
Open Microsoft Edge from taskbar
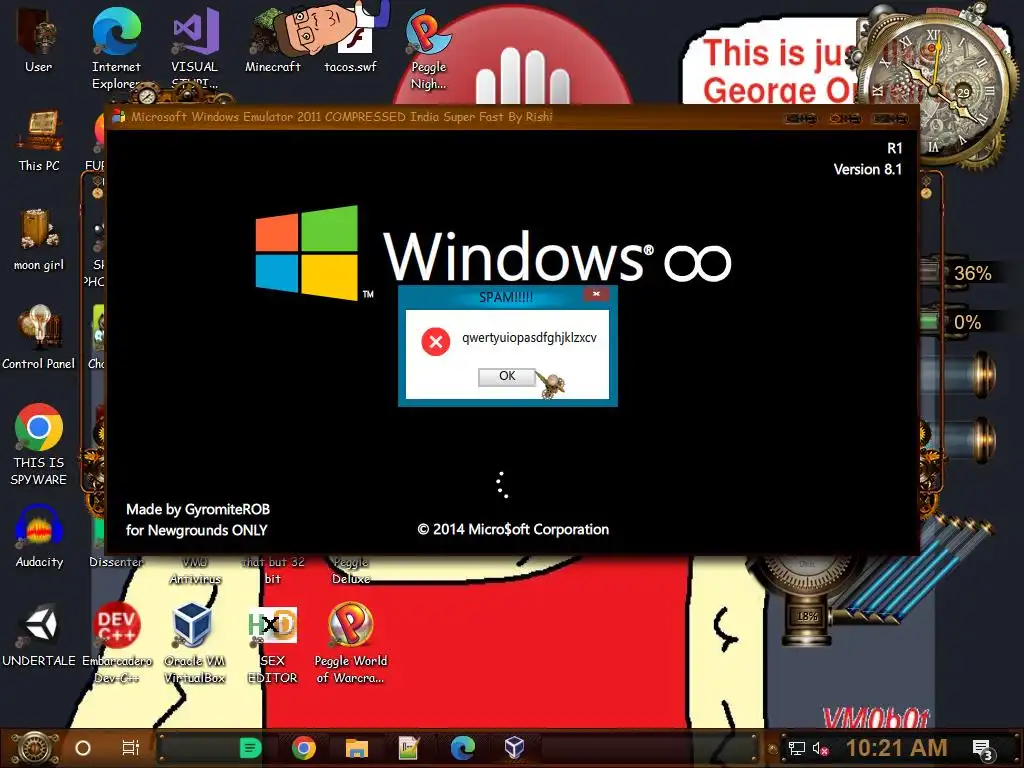[x=462, y=748]
